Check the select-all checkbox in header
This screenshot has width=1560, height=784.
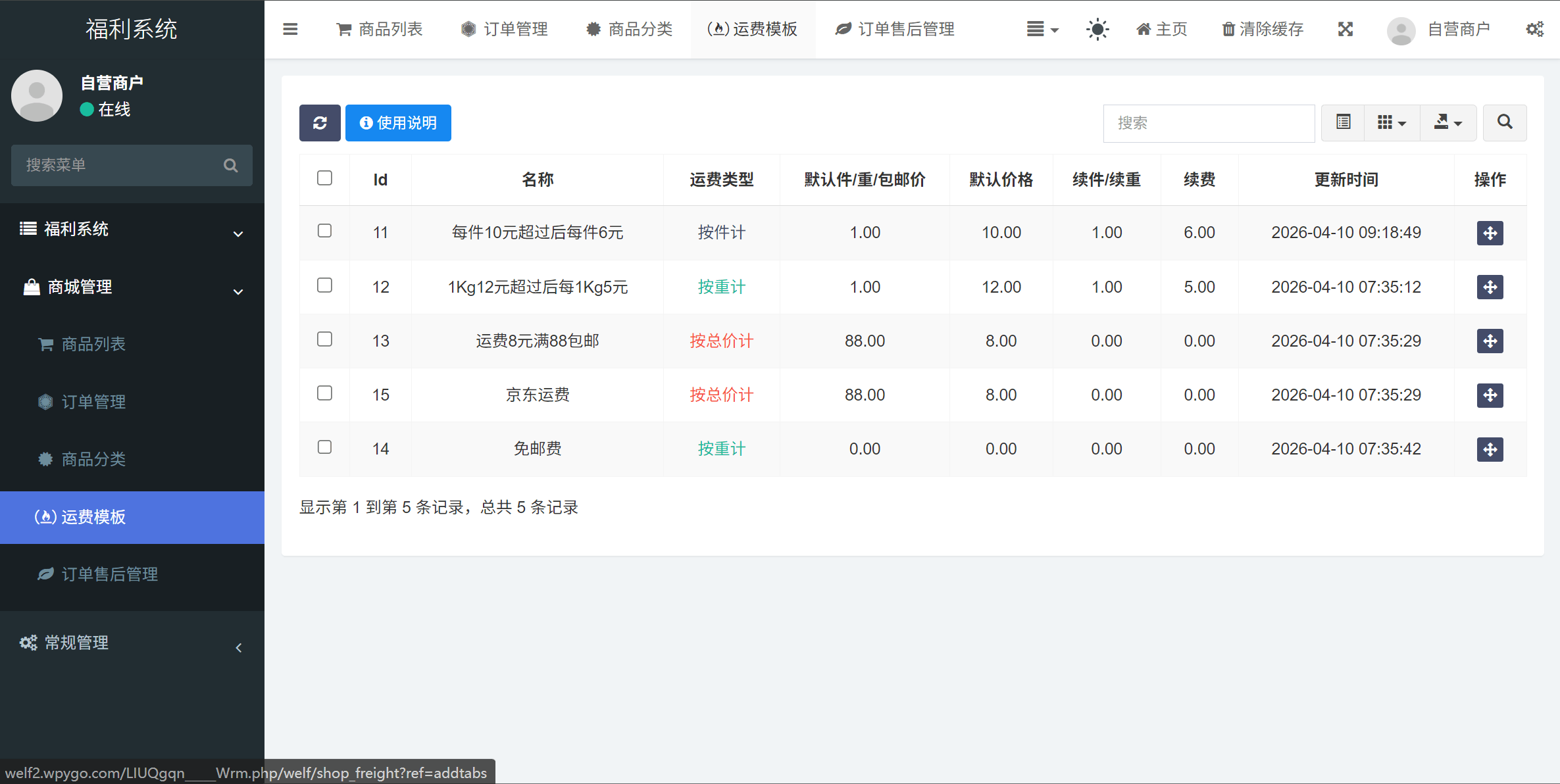(324, 178)
